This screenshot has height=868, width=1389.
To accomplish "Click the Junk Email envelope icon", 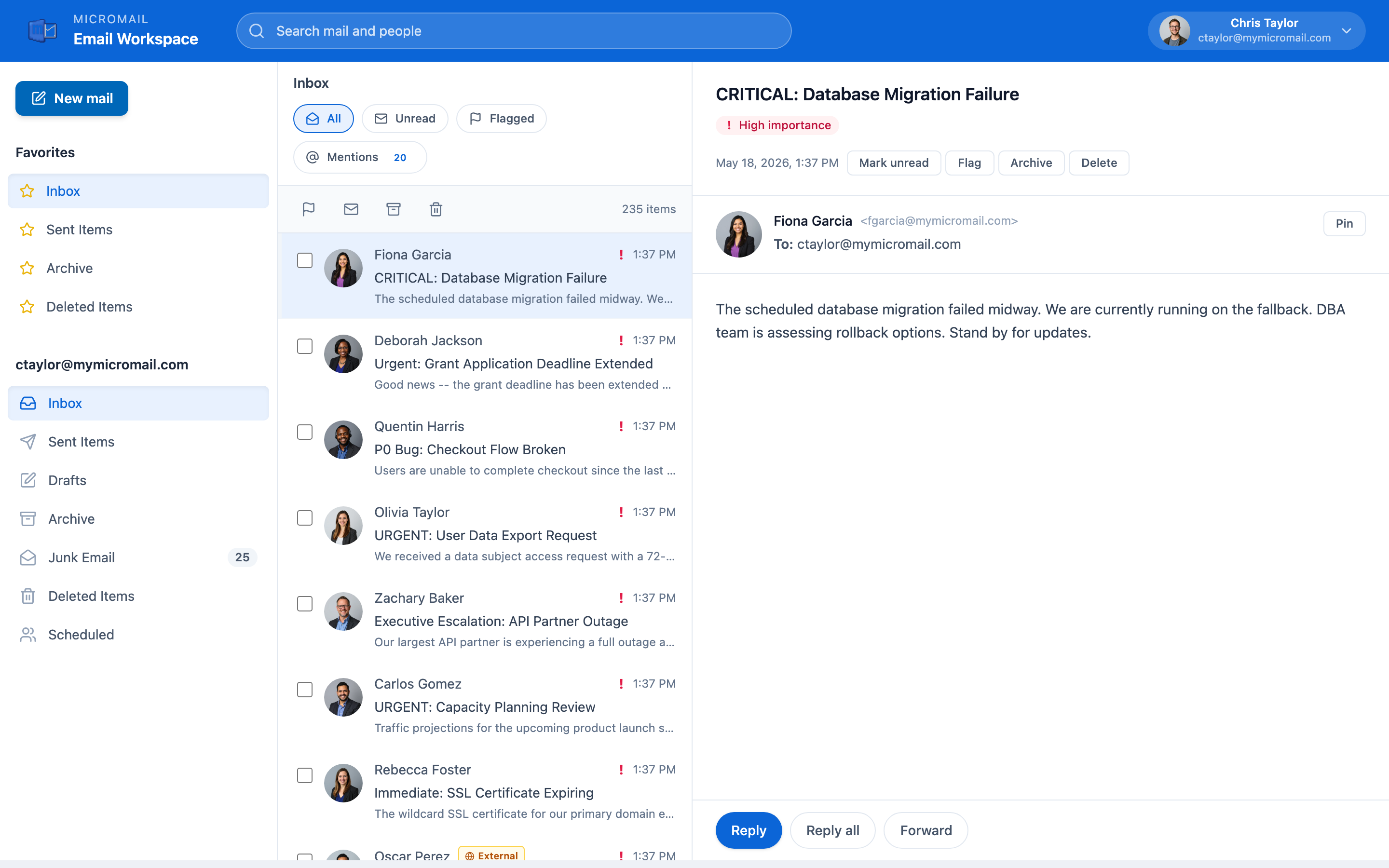I will (28, 557).
